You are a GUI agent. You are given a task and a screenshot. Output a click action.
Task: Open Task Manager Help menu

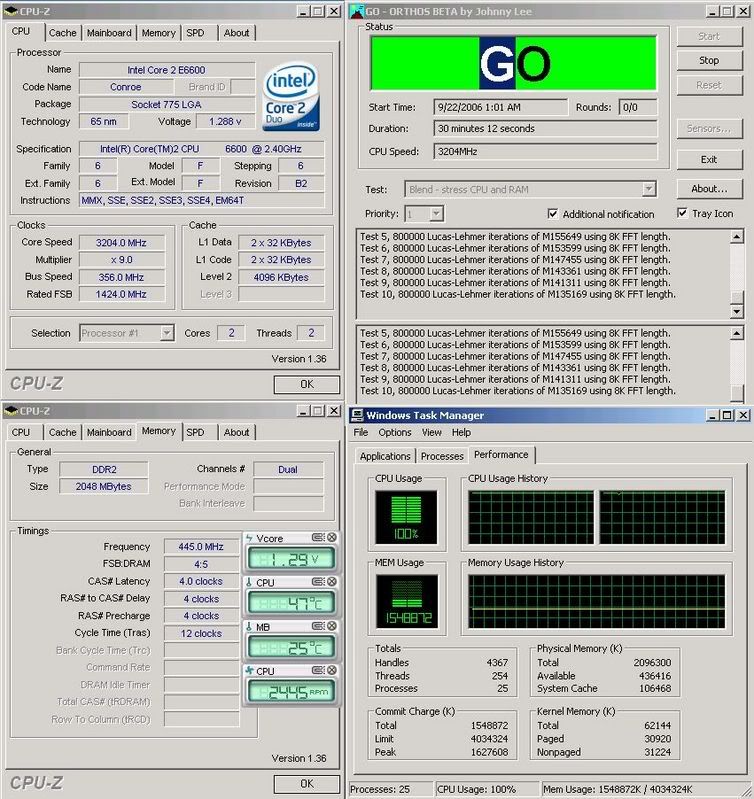461,432
